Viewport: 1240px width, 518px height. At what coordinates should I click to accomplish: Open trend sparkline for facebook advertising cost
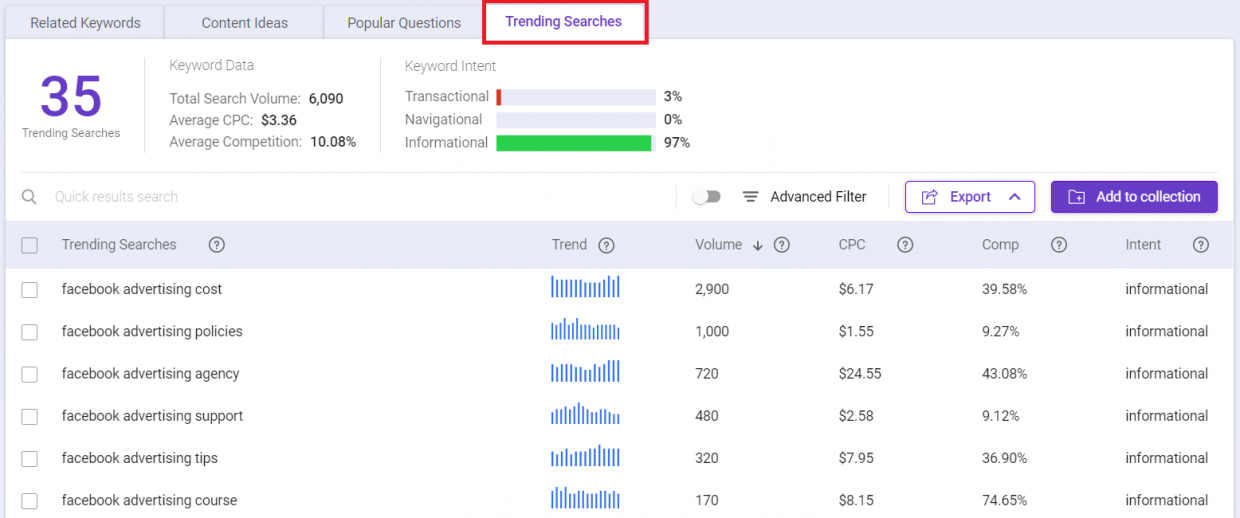click(x=585, y=288)
